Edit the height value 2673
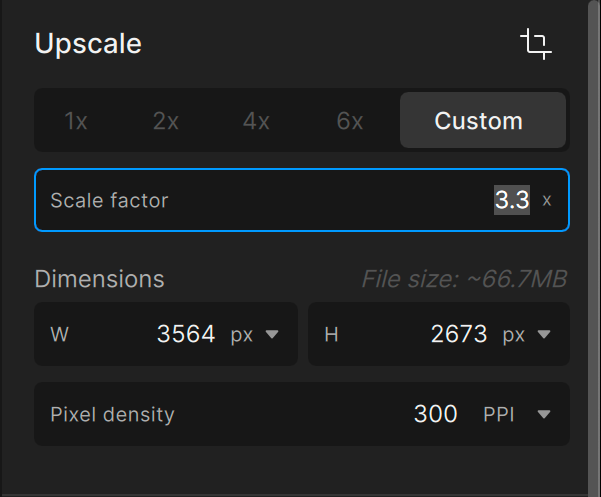601x497 pixels. tap(459, 334)
